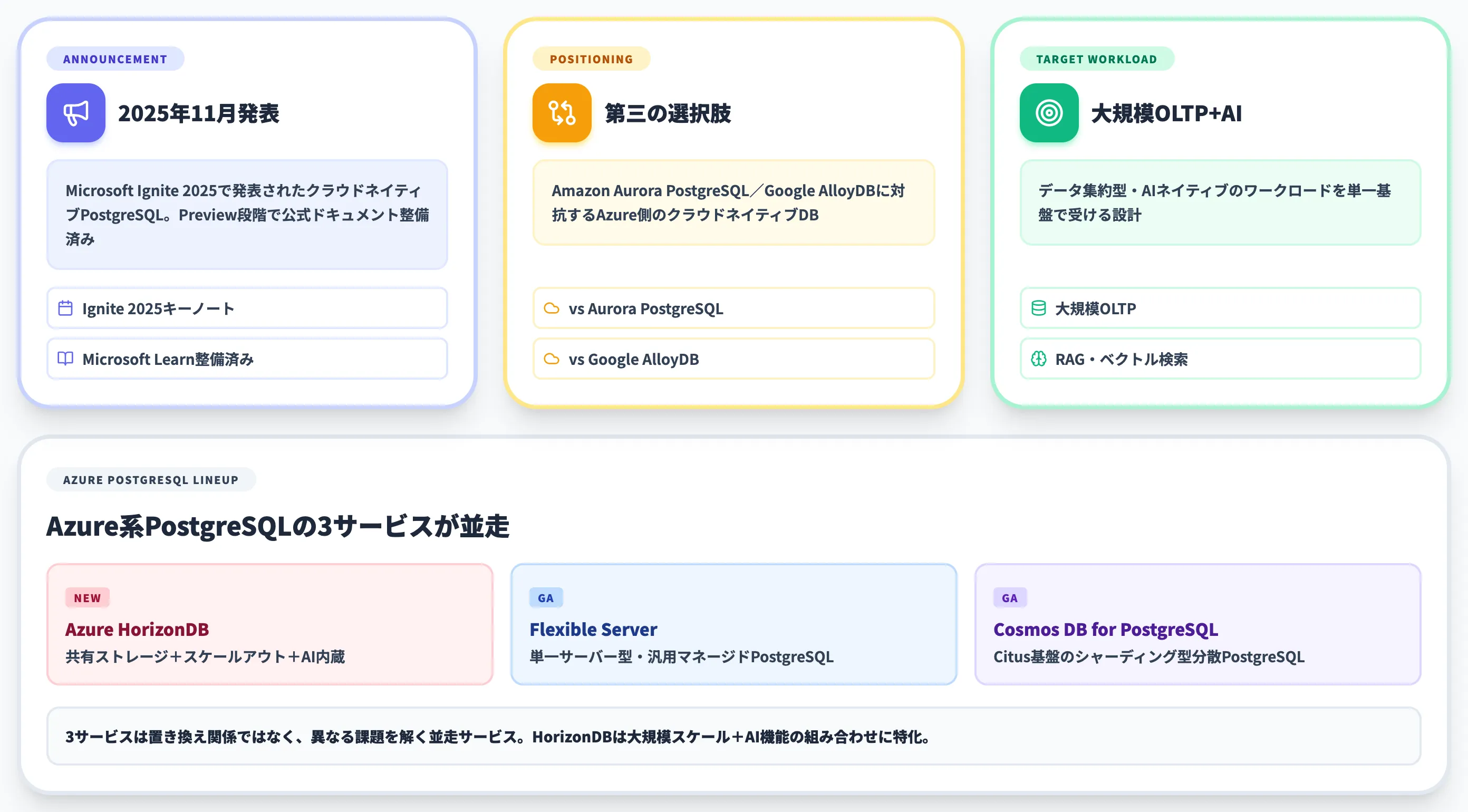
Task: Click the green target workload icon
Action: (x=1049, y=113)
